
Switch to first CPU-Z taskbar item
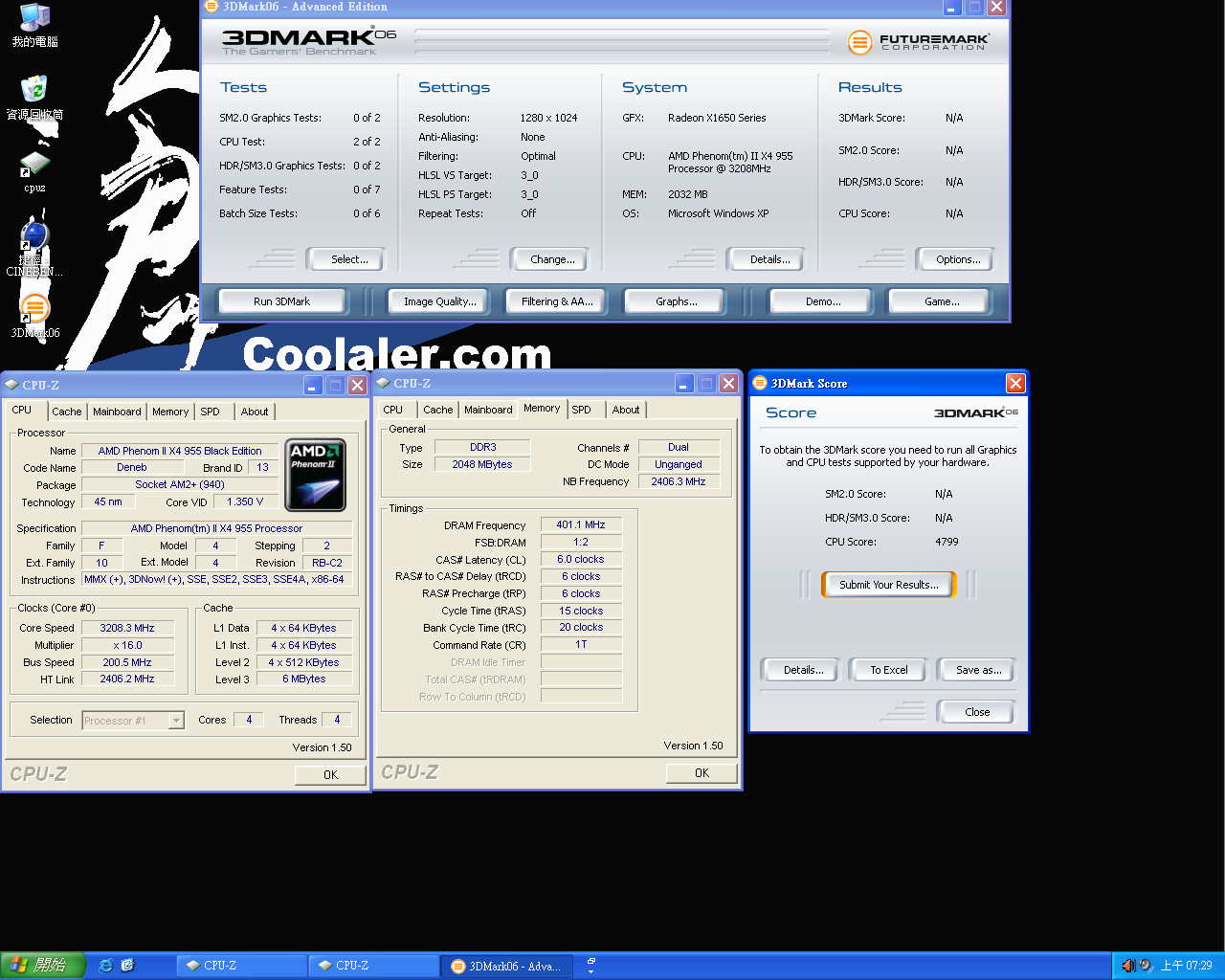tap(241, 966)
